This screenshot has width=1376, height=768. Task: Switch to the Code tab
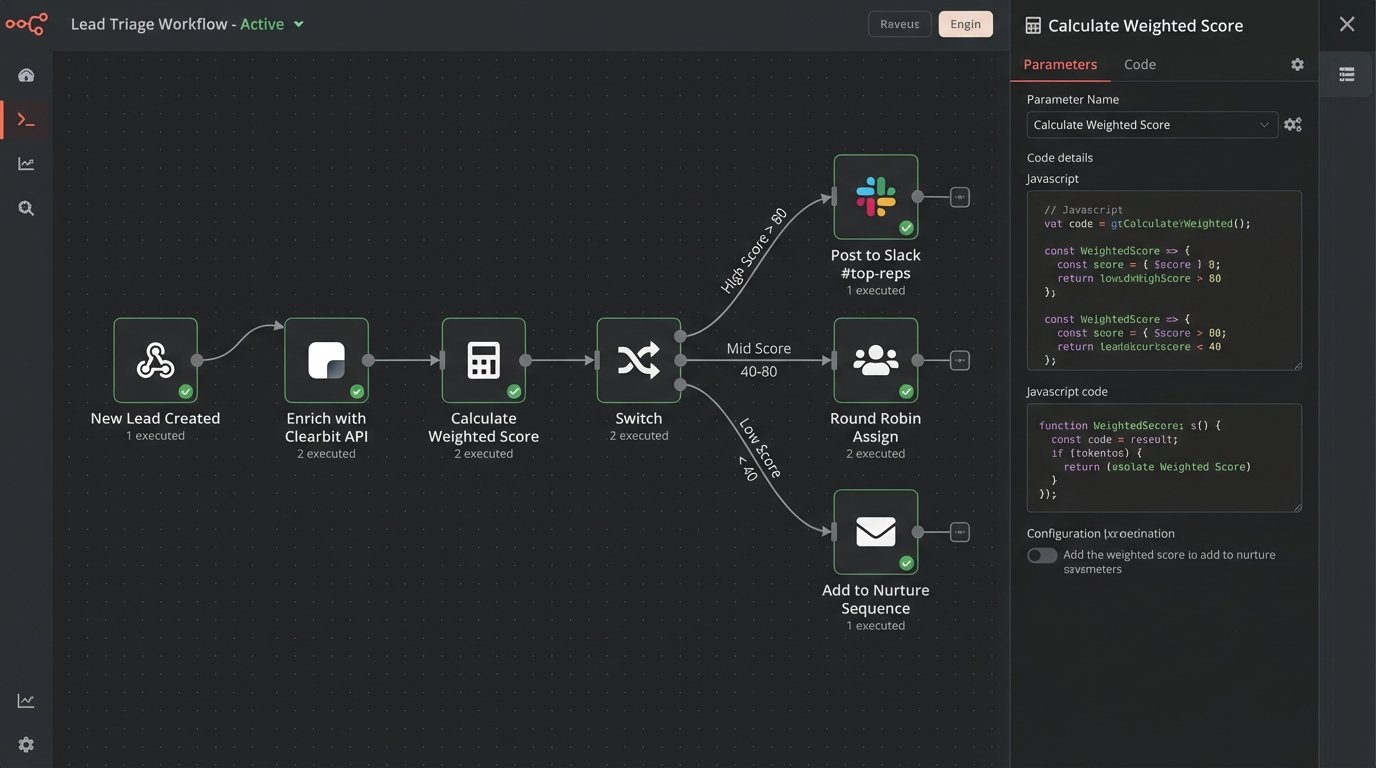tap(1139, 63)
